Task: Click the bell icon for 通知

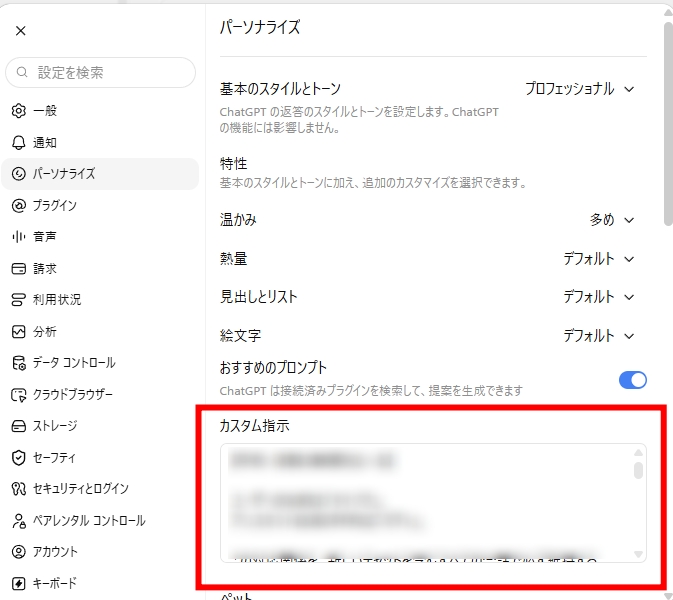Action: (x=18, y=142)
